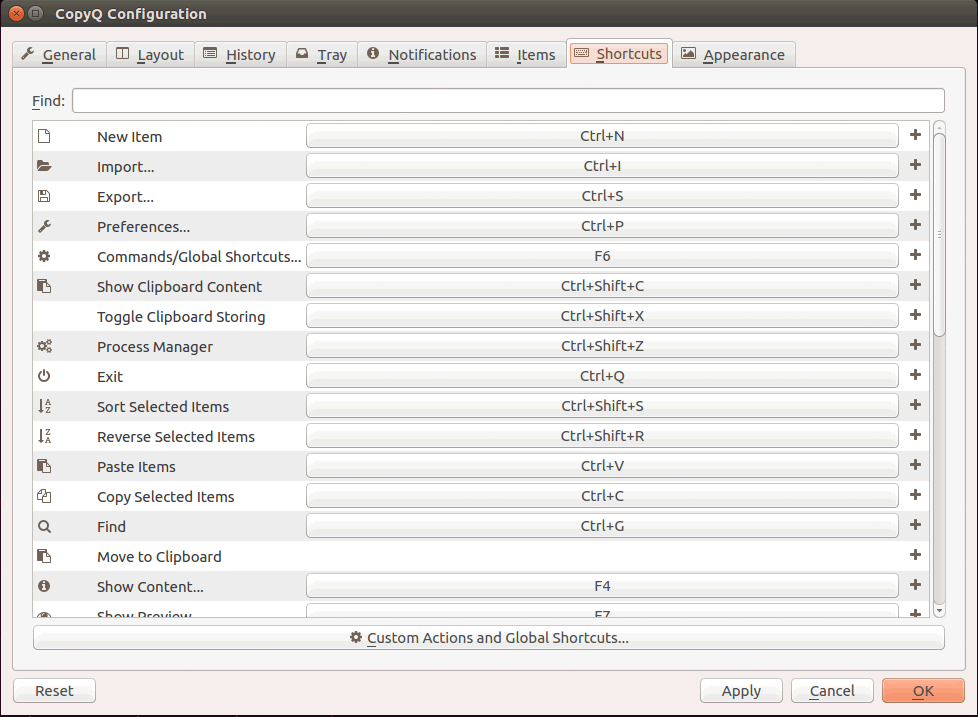
Task: Add shortcut for Toggle Clipboard Storing
Action: (915, 314)
